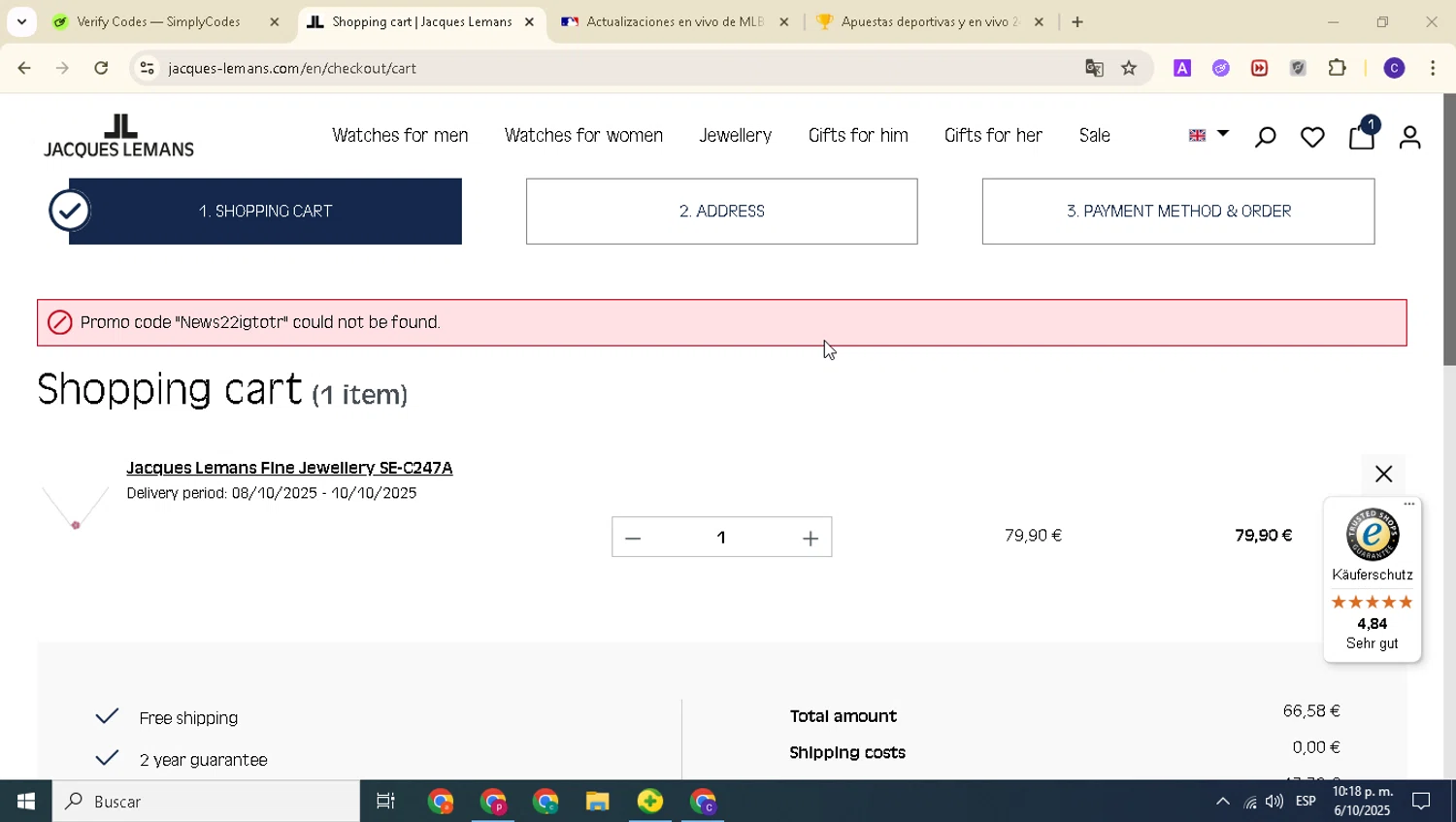1456x822 pixels.
Task: Open File Explorer from taskbar
Action: (597, 802)
